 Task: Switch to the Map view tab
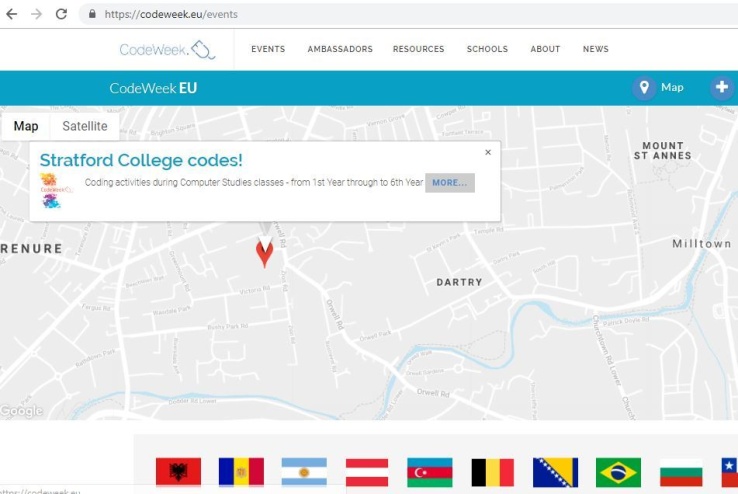(x=26, y=126)
